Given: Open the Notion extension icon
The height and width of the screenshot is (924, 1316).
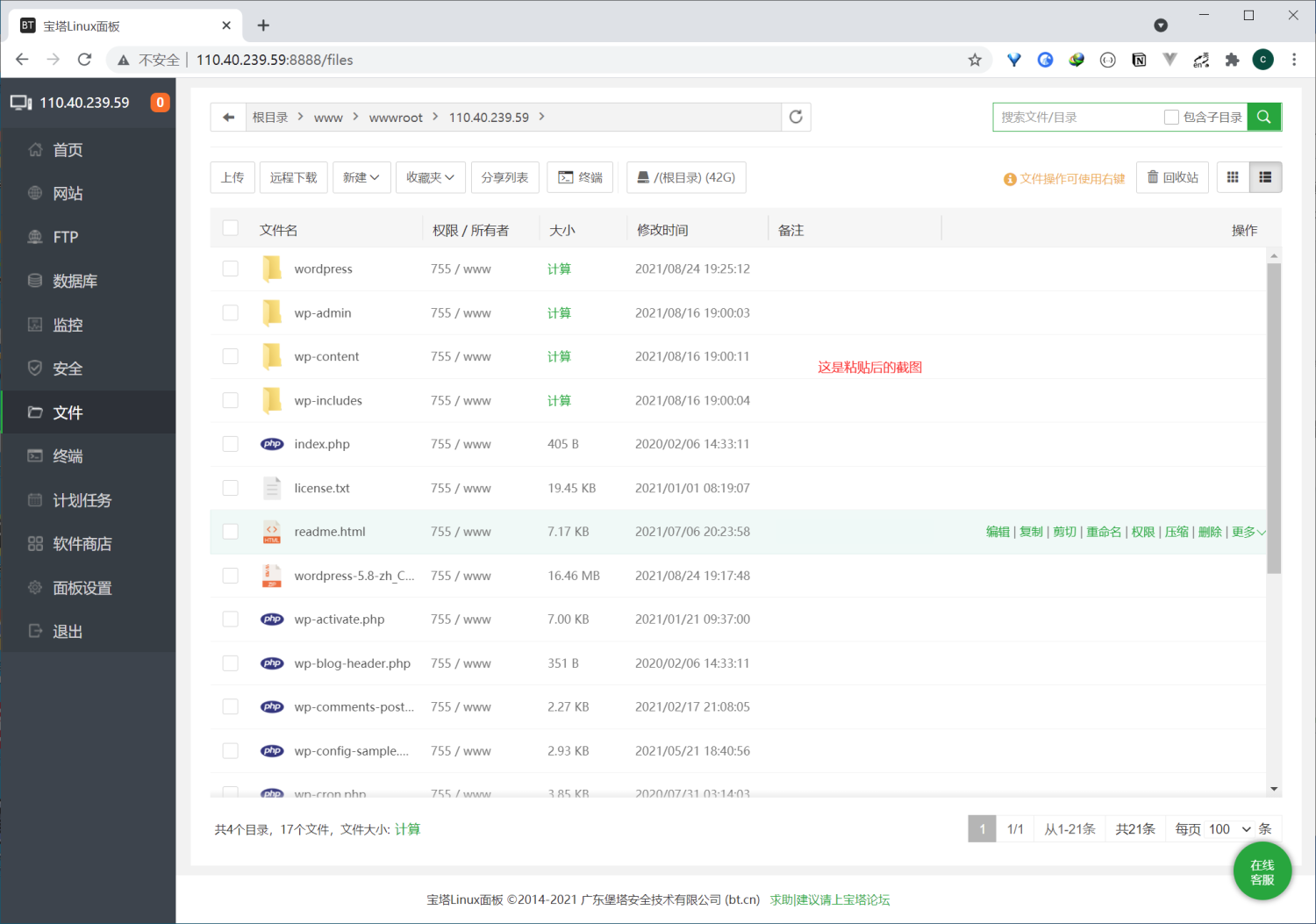Looking at the screenshot, I should click(1139, 60).
